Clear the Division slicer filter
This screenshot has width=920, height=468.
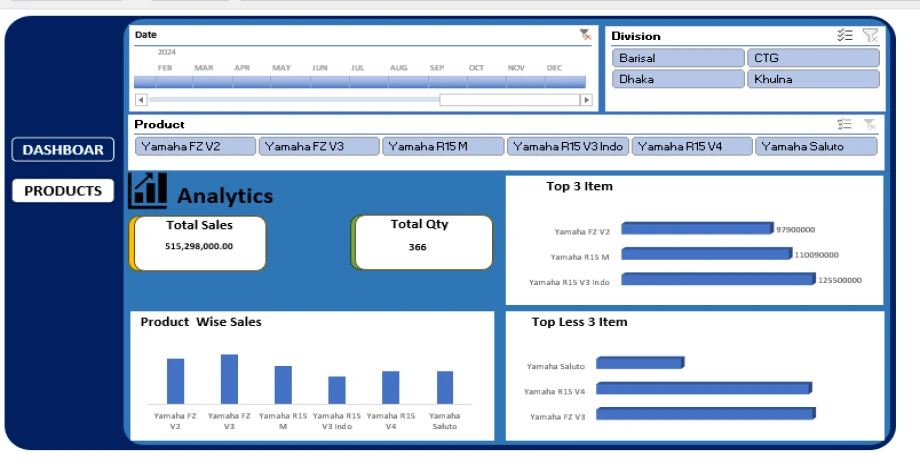pos(870,35)
